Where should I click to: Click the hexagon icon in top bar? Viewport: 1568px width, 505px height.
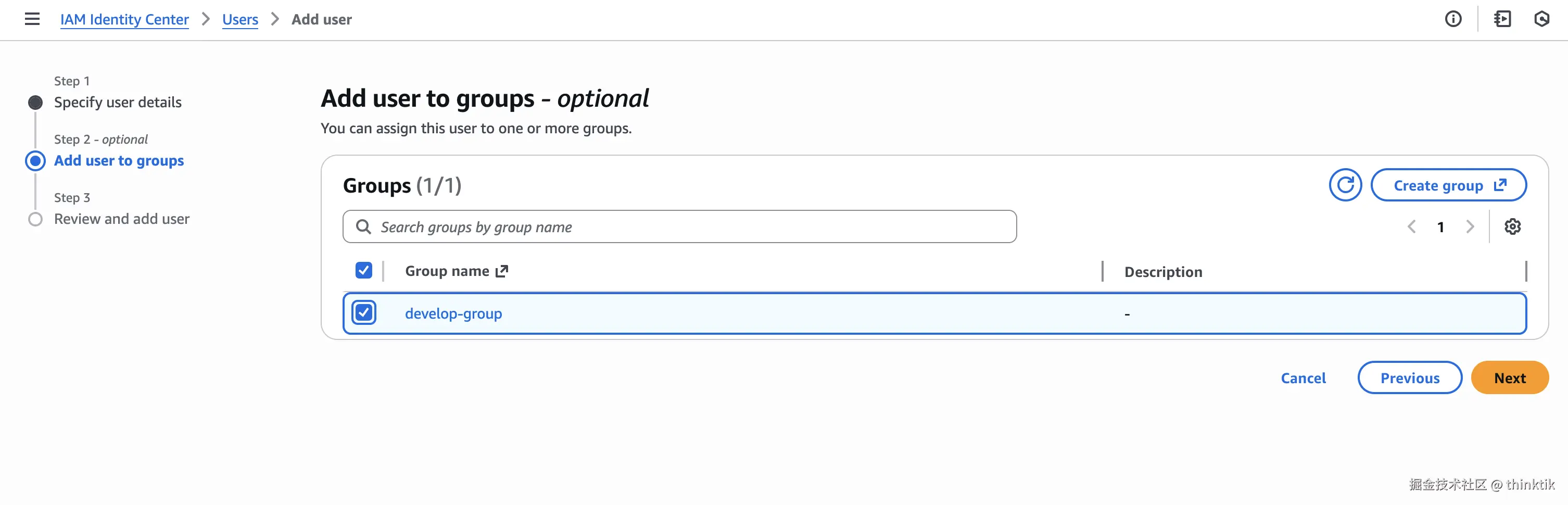pos(1541,19)
